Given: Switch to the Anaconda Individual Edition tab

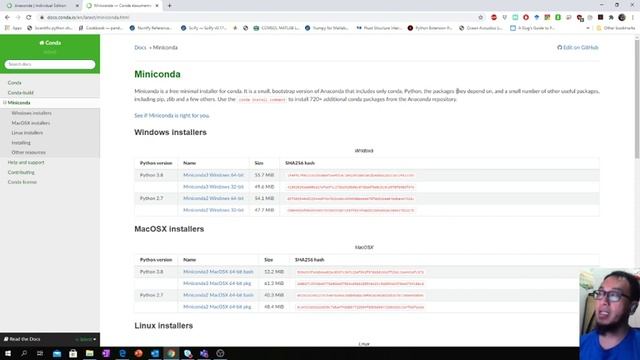Looking at the screenshot, I should click(x=40, y=6).
